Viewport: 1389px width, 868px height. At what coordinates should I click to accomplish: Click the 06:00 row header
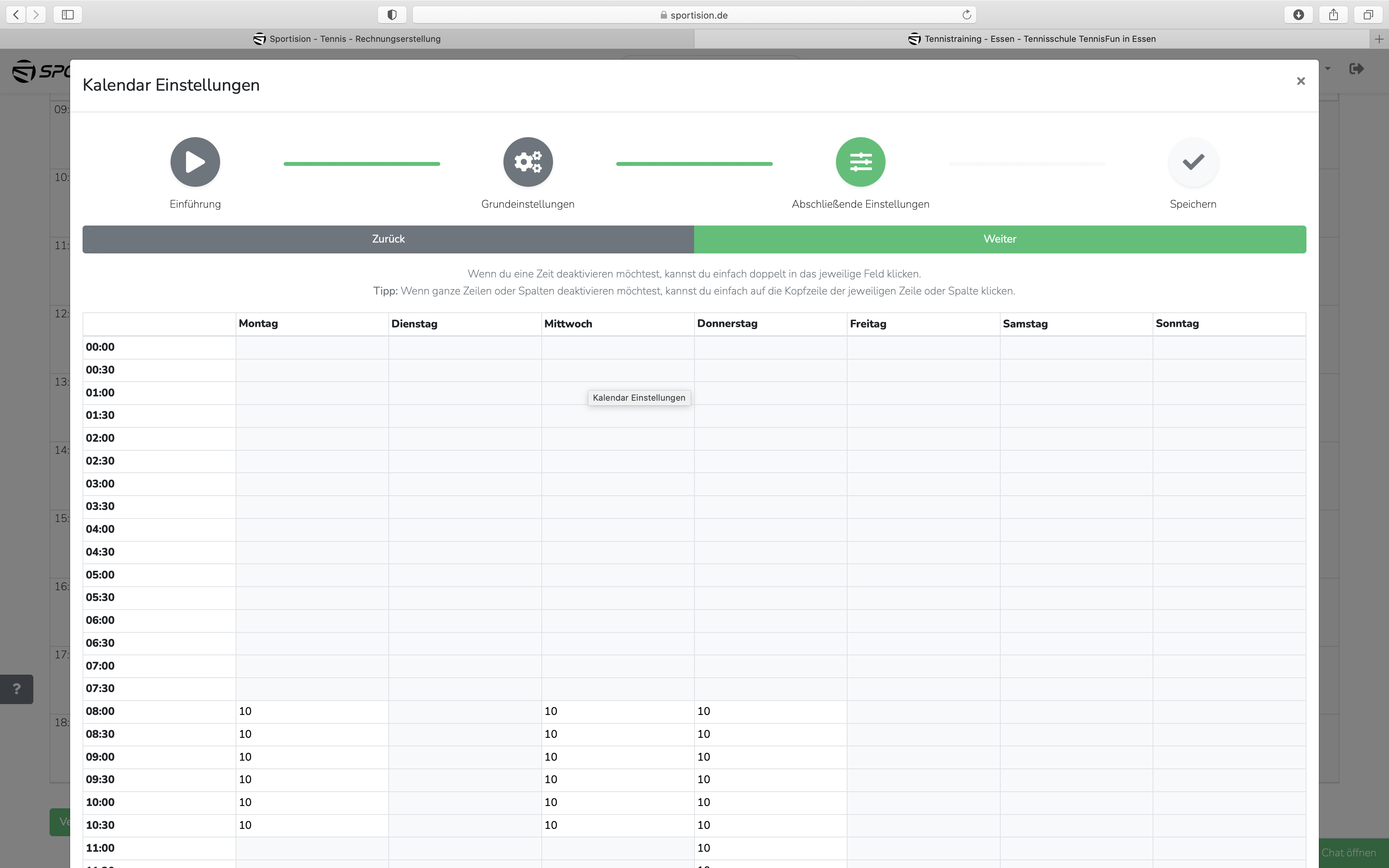click(159, 620)
